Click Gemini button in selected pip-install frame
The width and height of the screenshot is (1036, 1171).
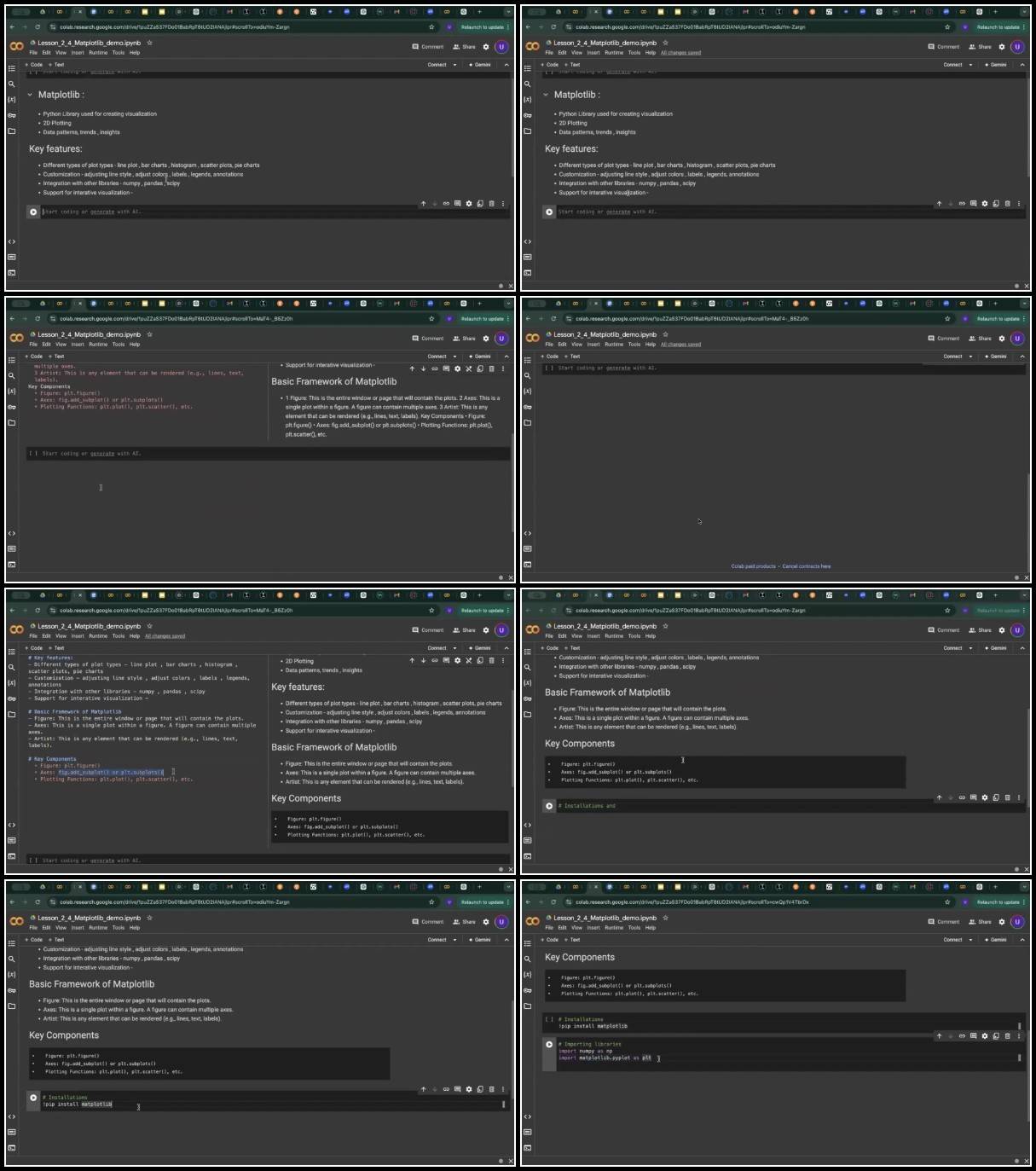pos(480,940)
